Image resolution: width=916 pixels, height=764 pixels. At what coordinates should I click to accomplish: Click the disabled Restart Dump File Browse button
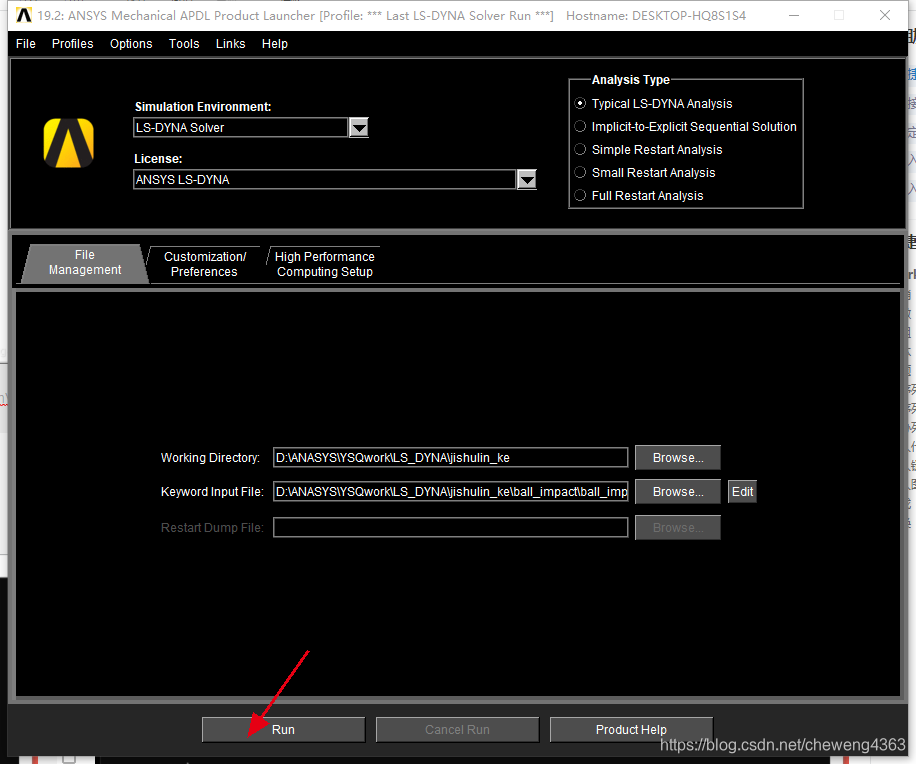[x=678, y=527]
